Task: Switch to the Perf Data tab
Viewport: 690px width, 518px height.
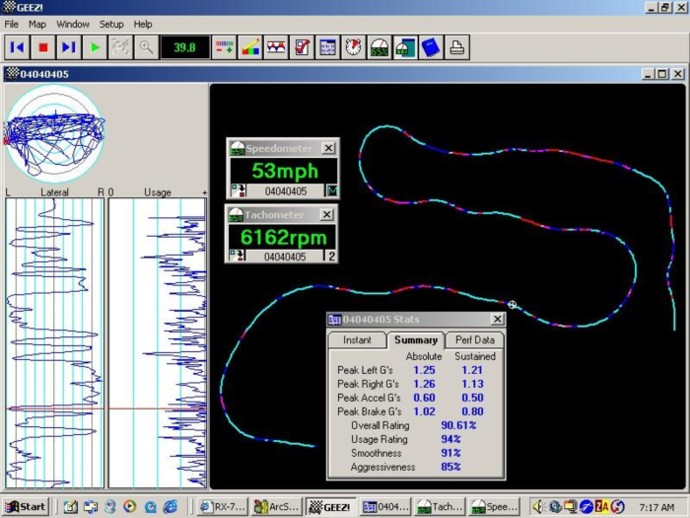Action: (473, 340)
